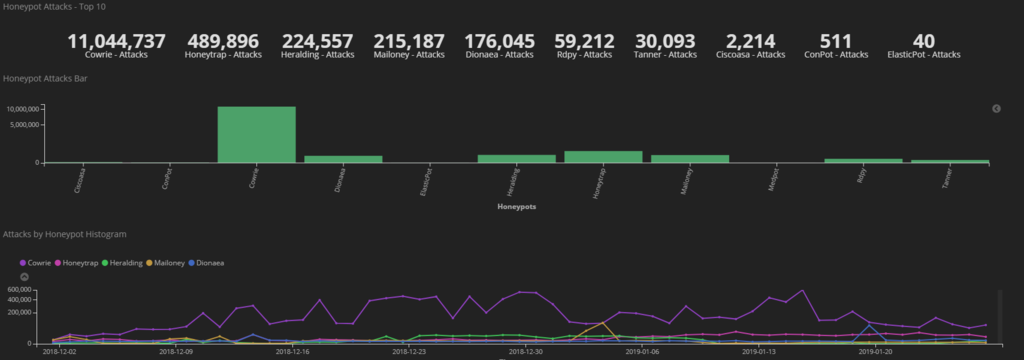Click the 224,557 Heralding attacks metric

point(317,46)
